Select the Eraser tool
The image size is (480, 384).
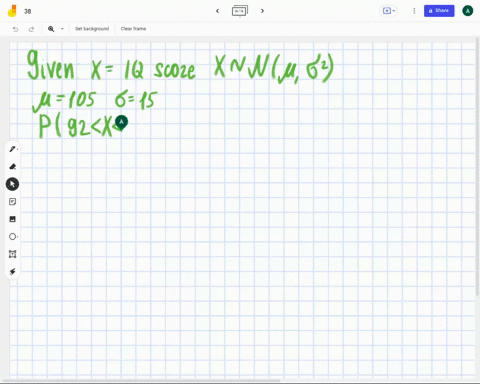tap(13, 167)
